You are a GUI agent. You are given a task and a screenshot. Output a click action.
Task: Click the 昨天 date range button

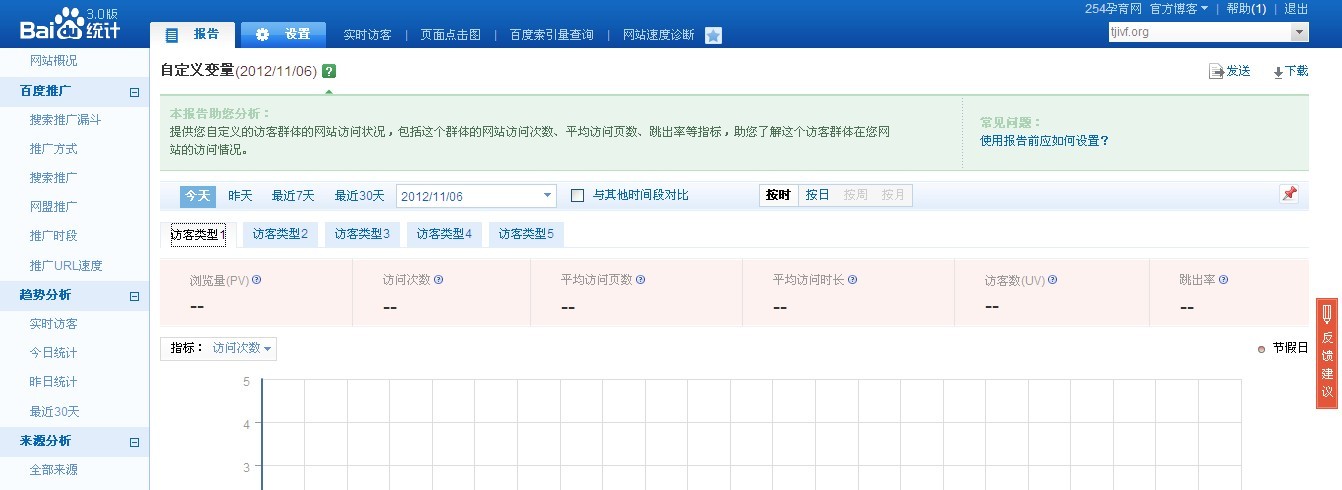240,195
